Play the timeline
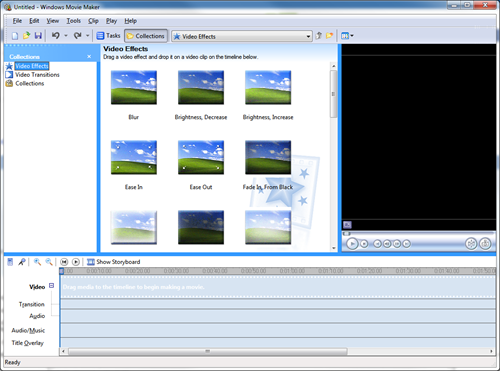This screenshot has width=500, height=371. pos(76,262)
